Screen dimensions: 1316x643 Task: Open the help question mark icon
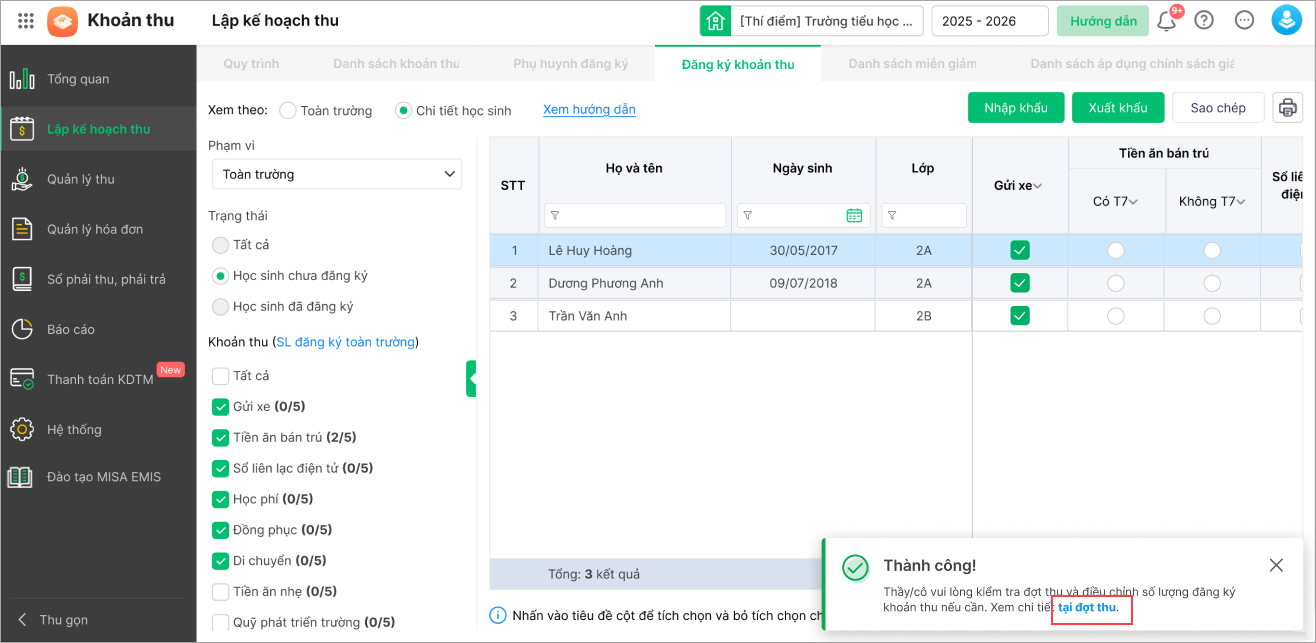(1204, 21)
